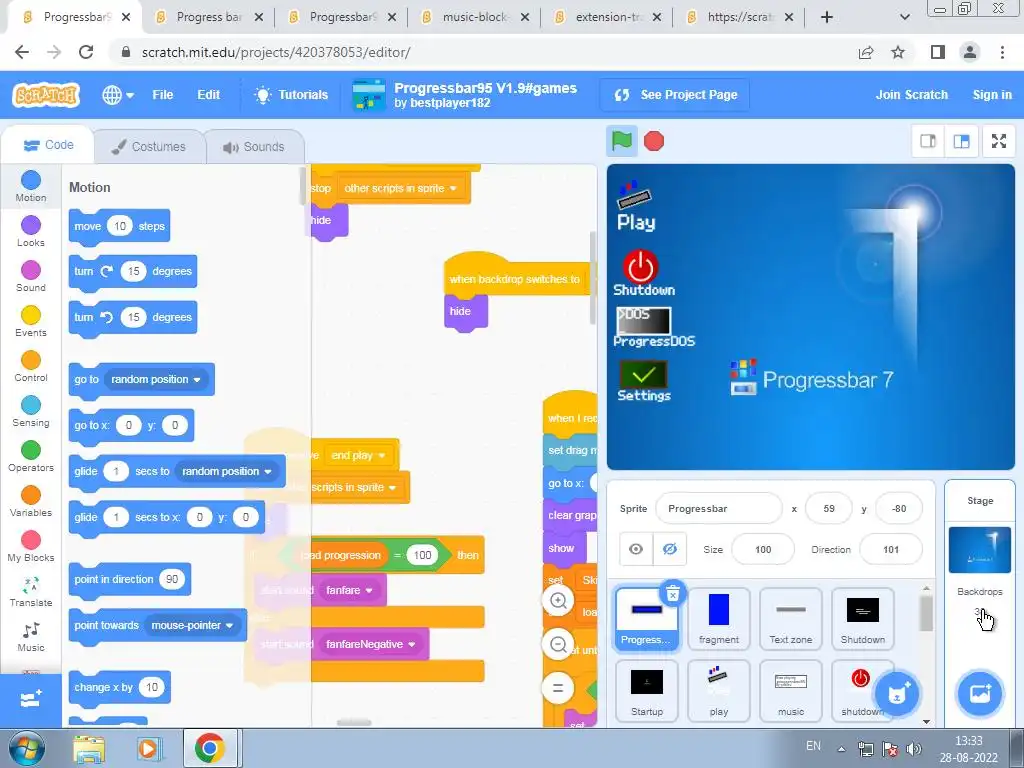Select the Music extension category
1024x768 pixels.
[x=31, y=637]
